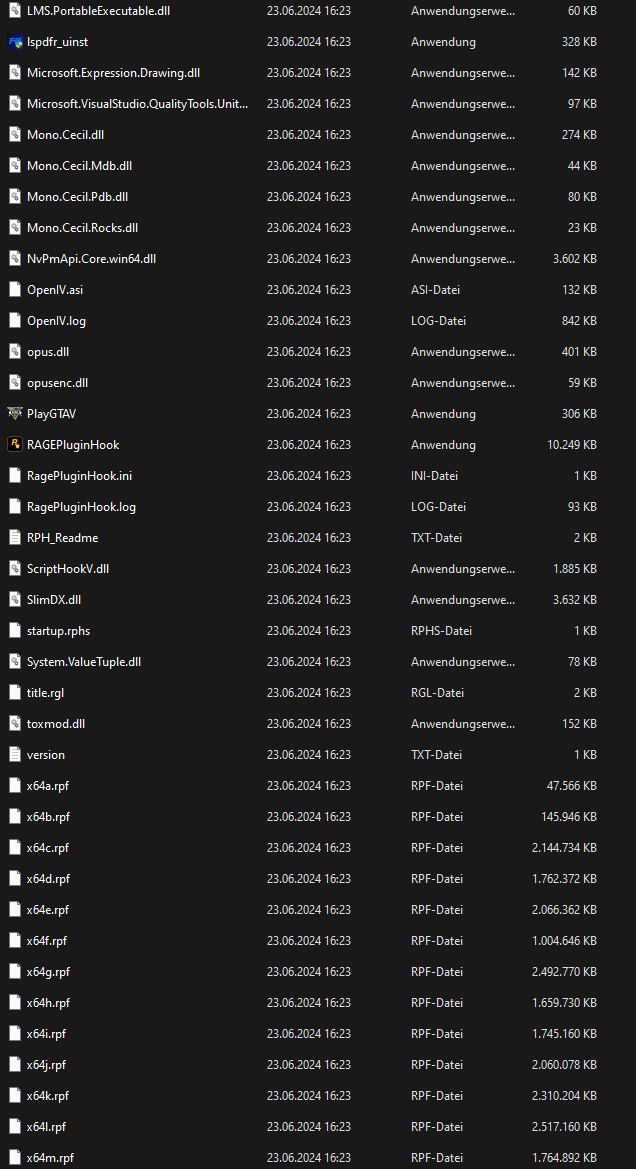This screenshot has height=1169, width=636.
Task: Click the RAGEPluginHook application icon
Action: pos(15,444)
